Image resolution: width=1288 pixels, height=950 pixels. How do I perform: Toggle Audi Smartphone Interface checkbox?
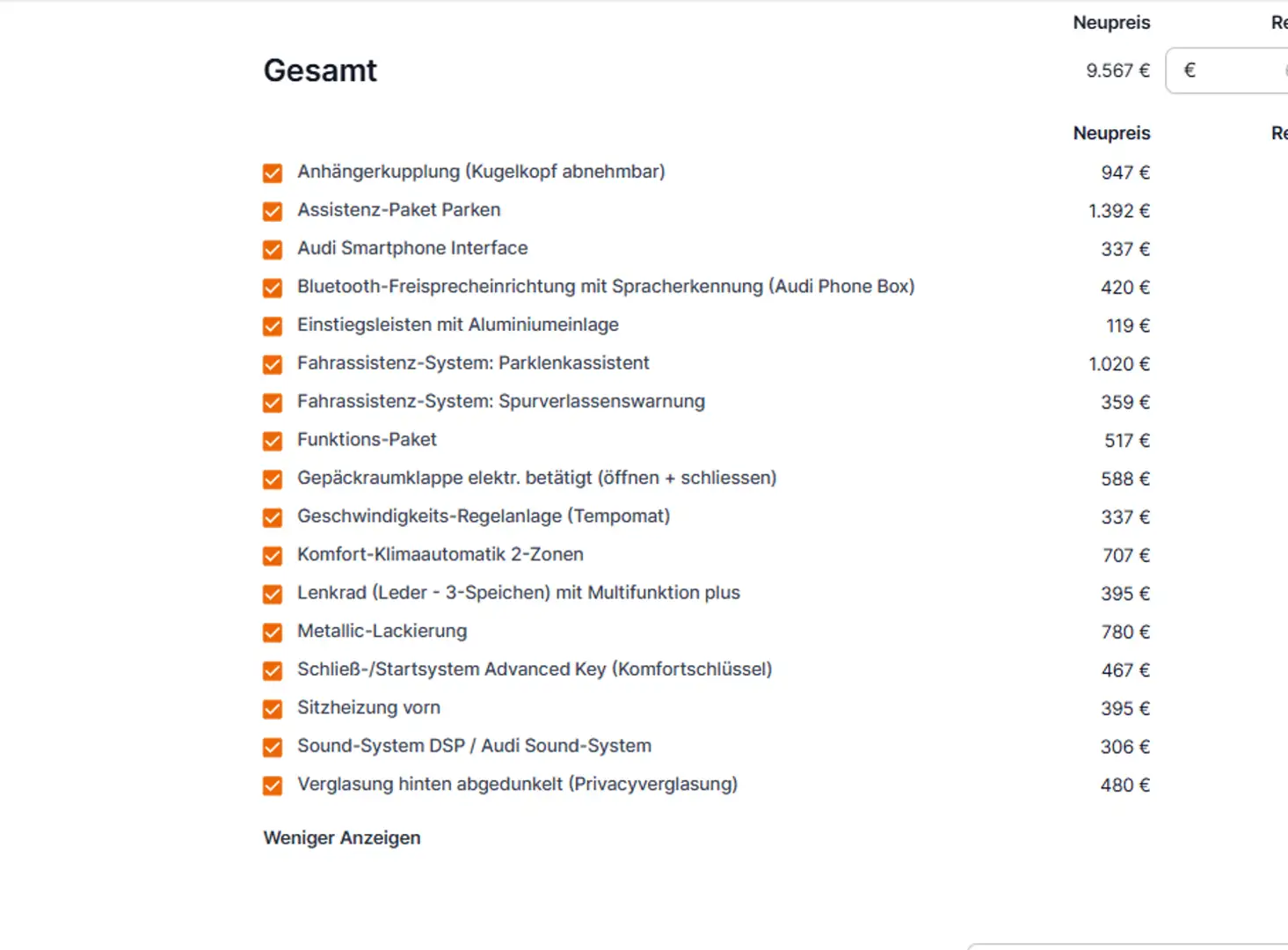tap(273, 250)
